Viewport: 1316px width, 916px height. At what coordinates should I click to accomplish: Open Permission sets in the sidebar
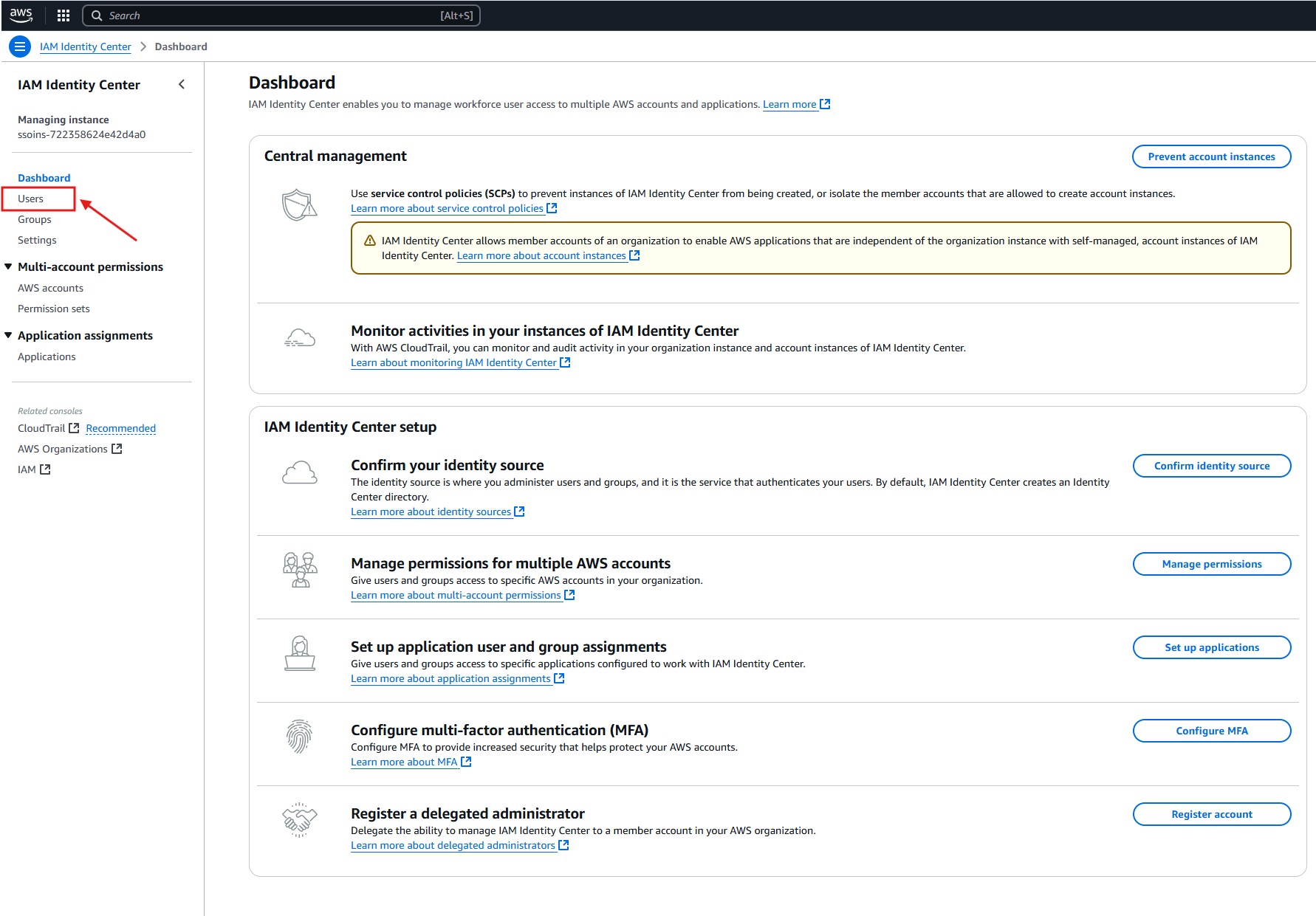[54, 309]
